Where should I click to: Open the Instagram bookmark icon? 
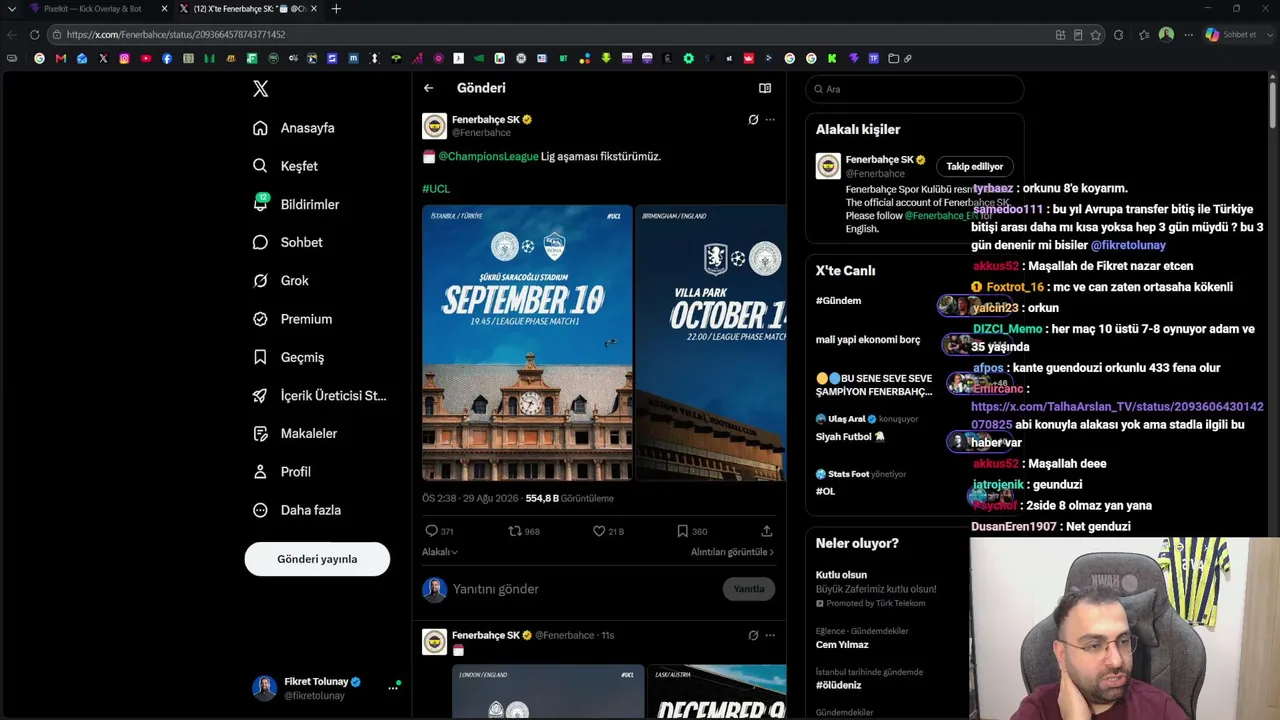coord(124,59)
